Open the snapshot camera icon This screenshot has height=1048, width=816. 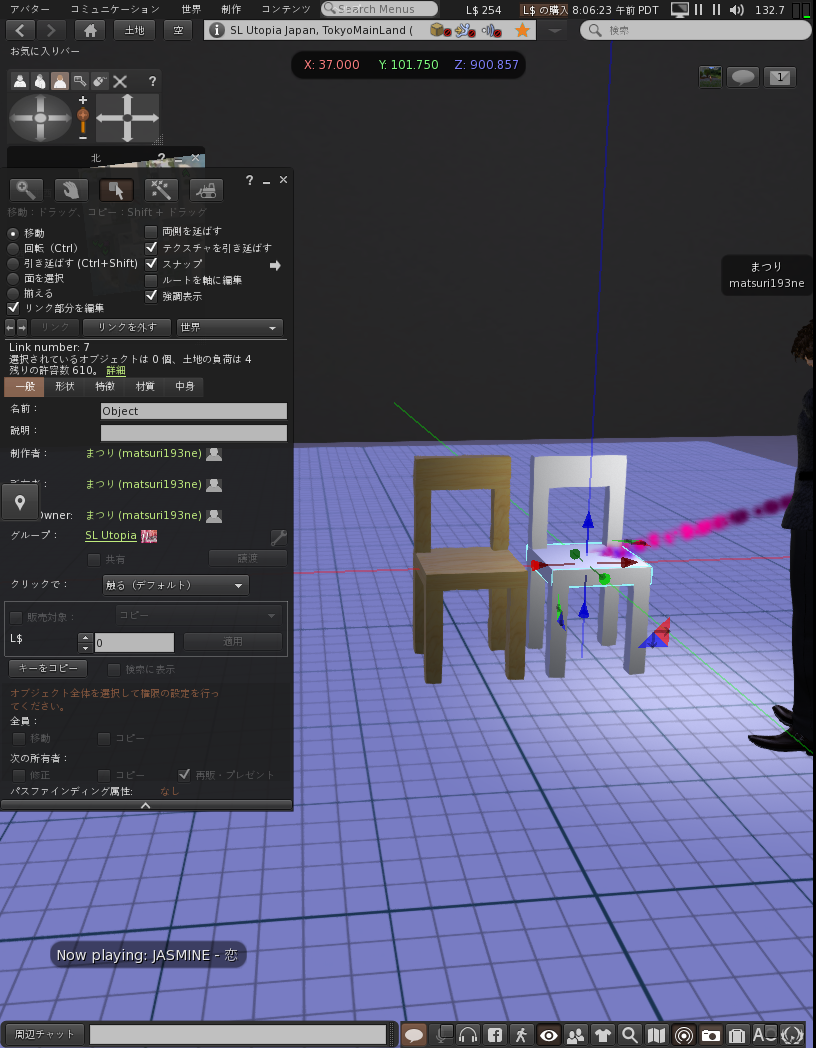point(710,1035)
